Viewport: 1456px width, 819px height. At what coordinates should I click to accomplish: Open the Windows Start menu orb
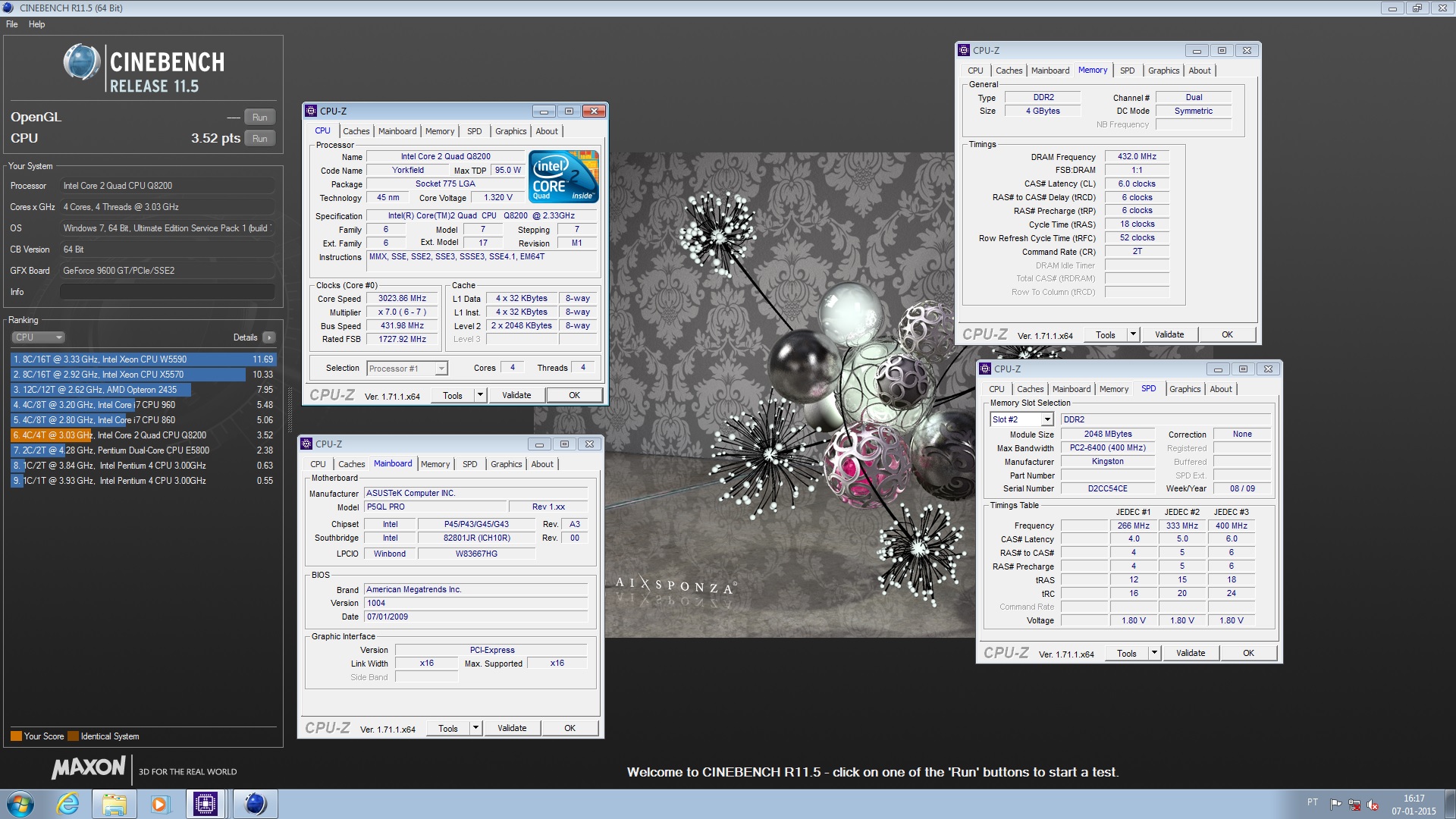[20, 804]
